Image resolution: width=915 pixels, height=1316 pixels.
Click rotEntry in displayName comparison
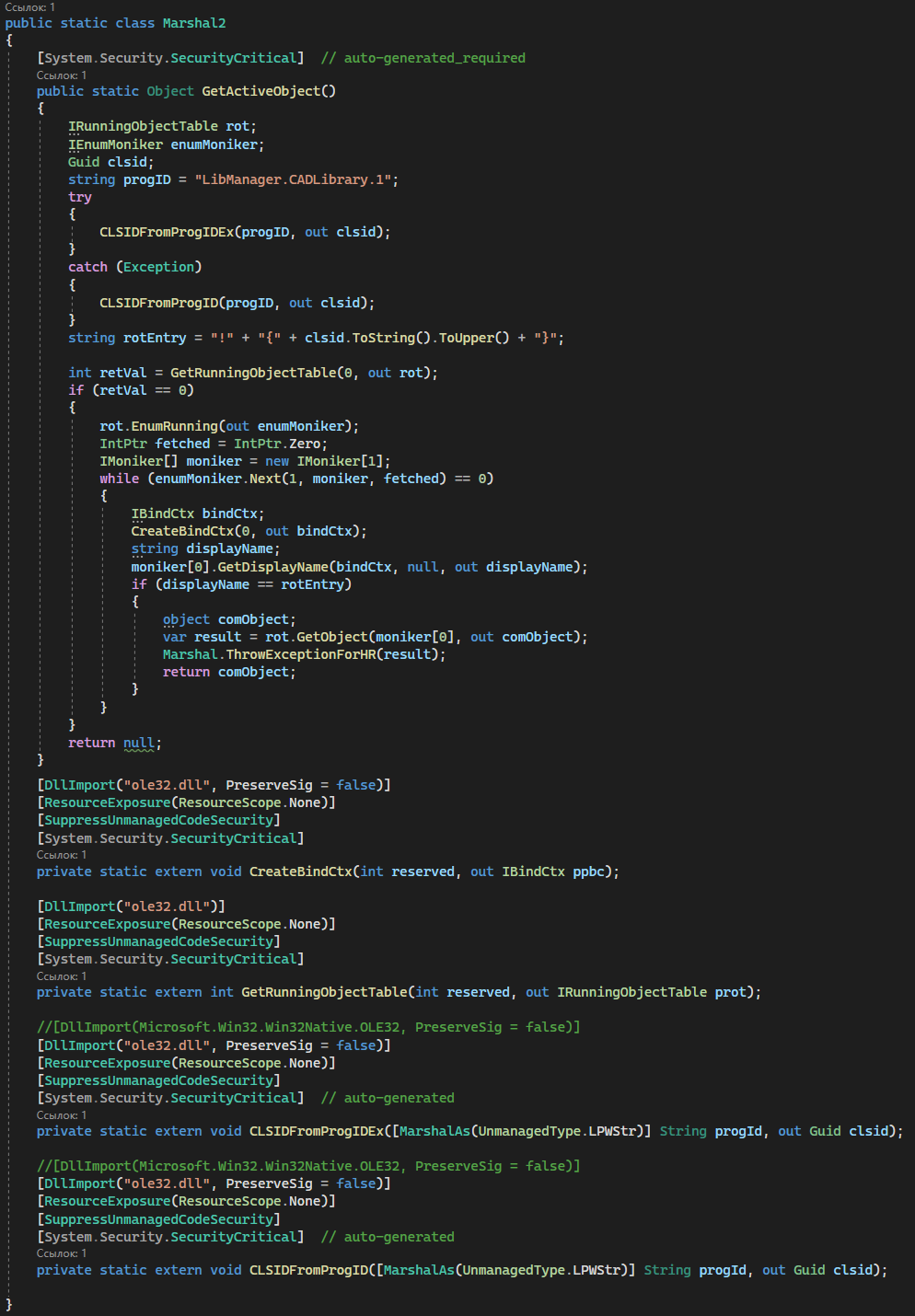pos(313,584)
